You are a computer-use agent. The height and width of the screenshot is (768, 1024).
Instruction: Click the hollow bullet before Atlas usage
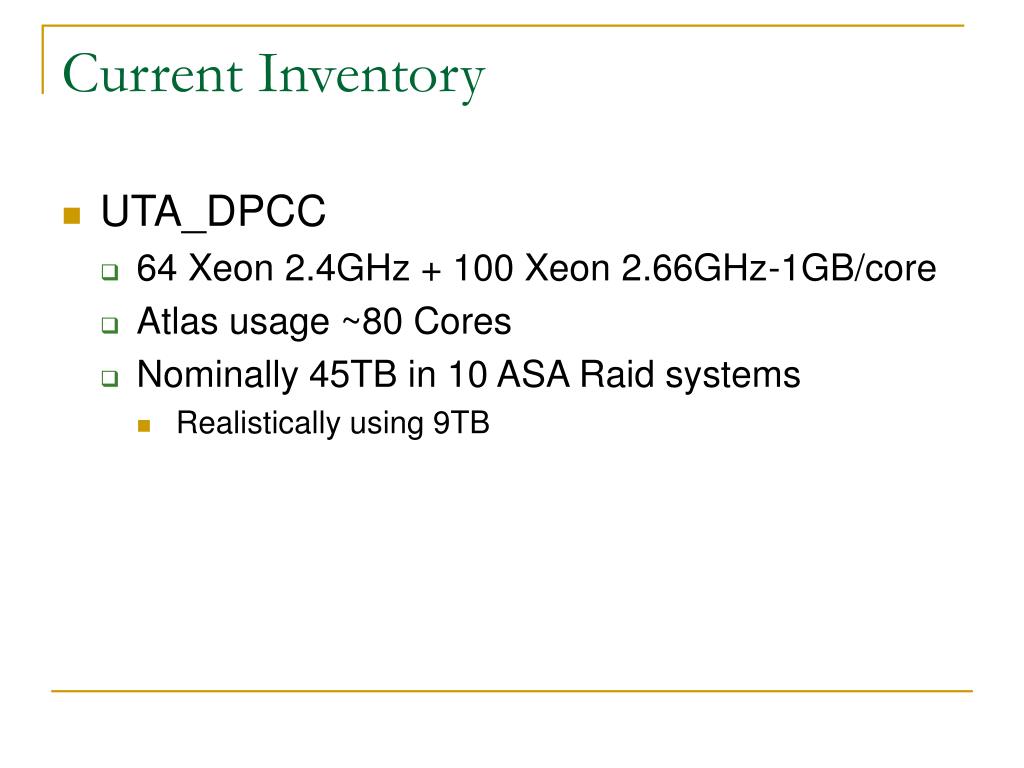[x=110, y=325]
